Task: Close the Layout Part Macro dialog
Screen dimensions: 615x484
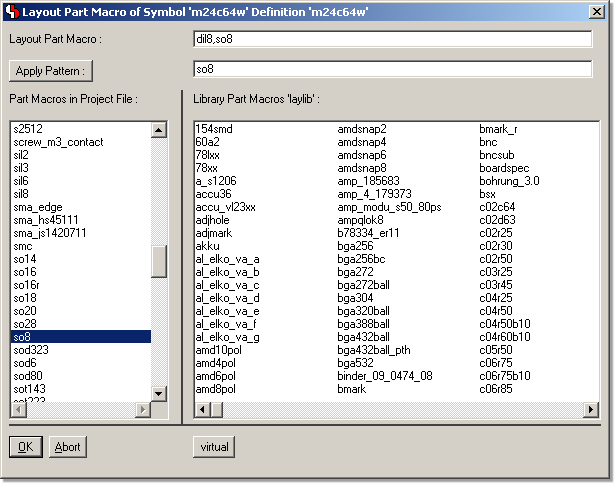Action: point(597,12)
